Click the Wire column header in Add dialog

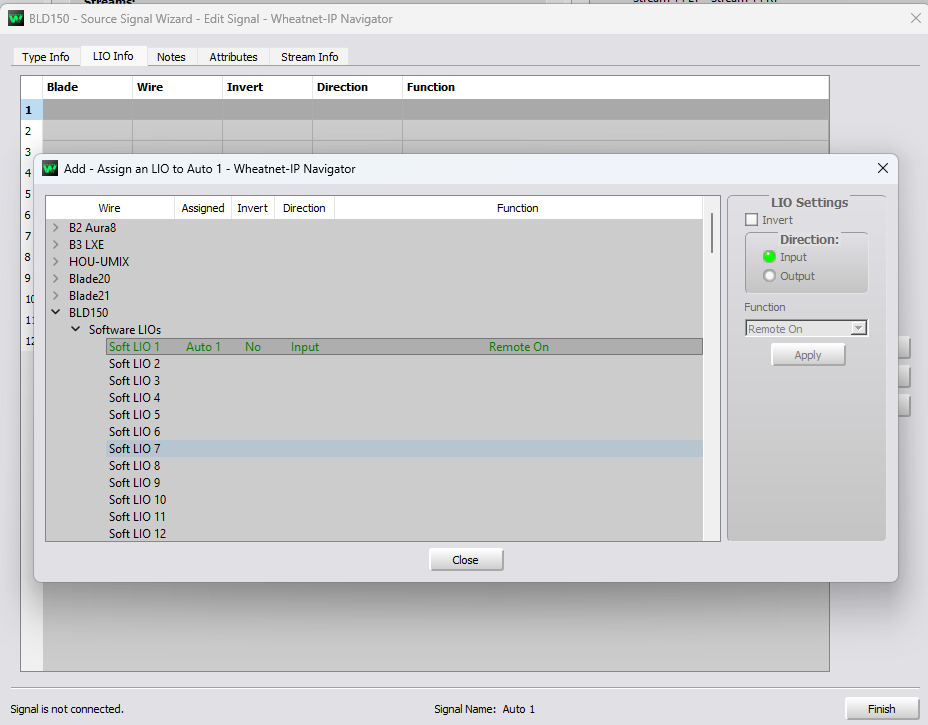point(109,208)
